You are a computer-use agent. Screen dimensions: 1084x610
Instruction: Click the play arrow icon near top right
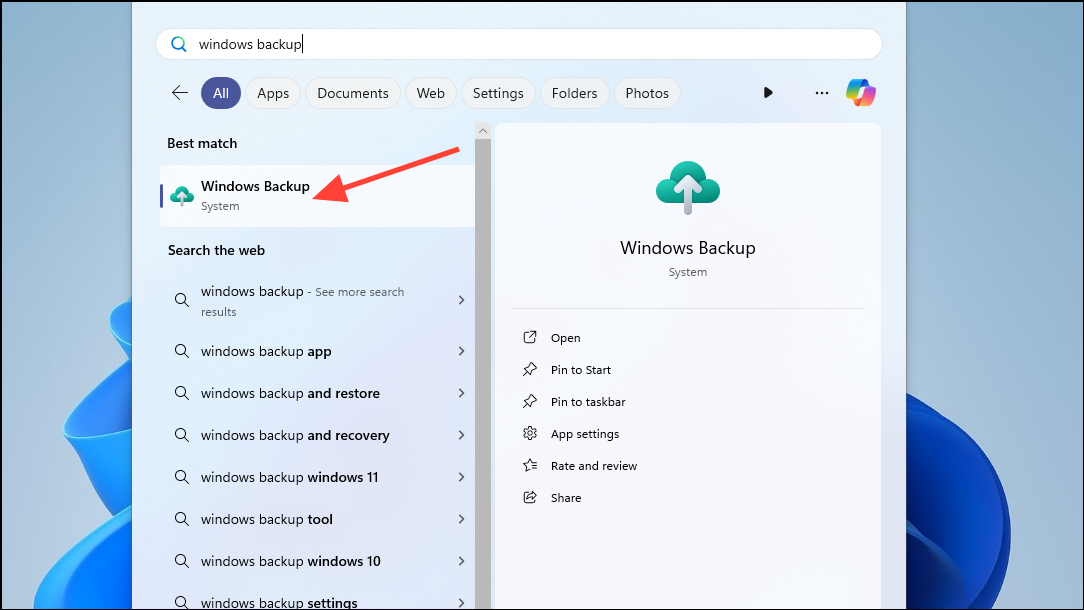[768, 92]
